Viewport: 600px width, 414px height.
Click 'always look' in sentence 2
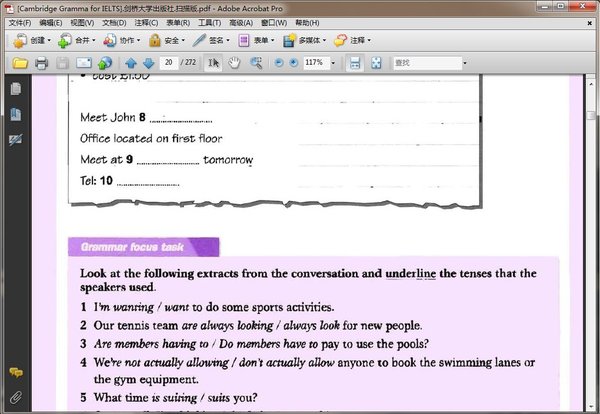coord(311,326)
